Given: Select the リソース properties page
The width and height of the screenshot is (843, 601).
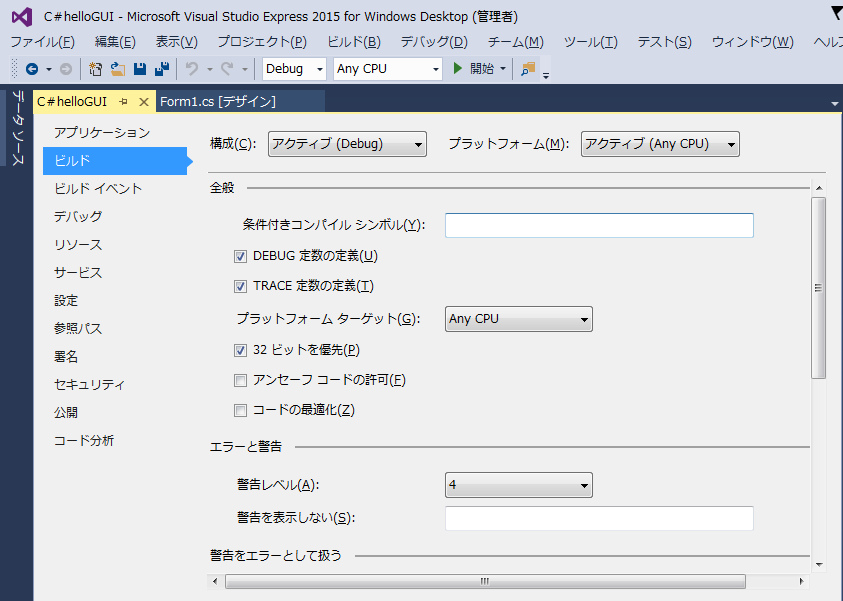Looking at the screenshot, I should pyautogui.click(x=78, y=245).
